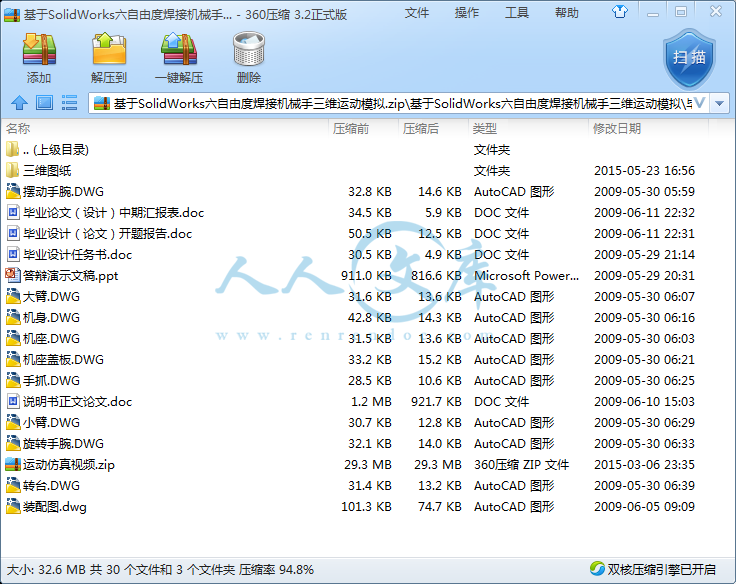Open the 操作 menu
The image size is (736, 584).
467,13
